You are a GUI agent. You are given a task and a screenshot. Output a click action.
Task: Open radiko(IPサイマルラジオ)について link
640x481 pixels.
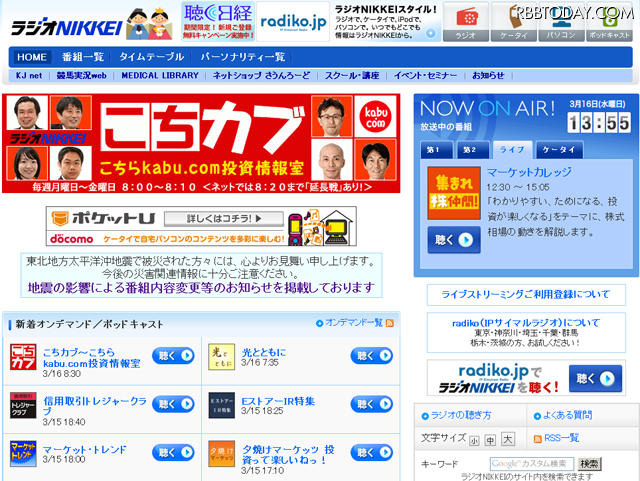(526, 323)
